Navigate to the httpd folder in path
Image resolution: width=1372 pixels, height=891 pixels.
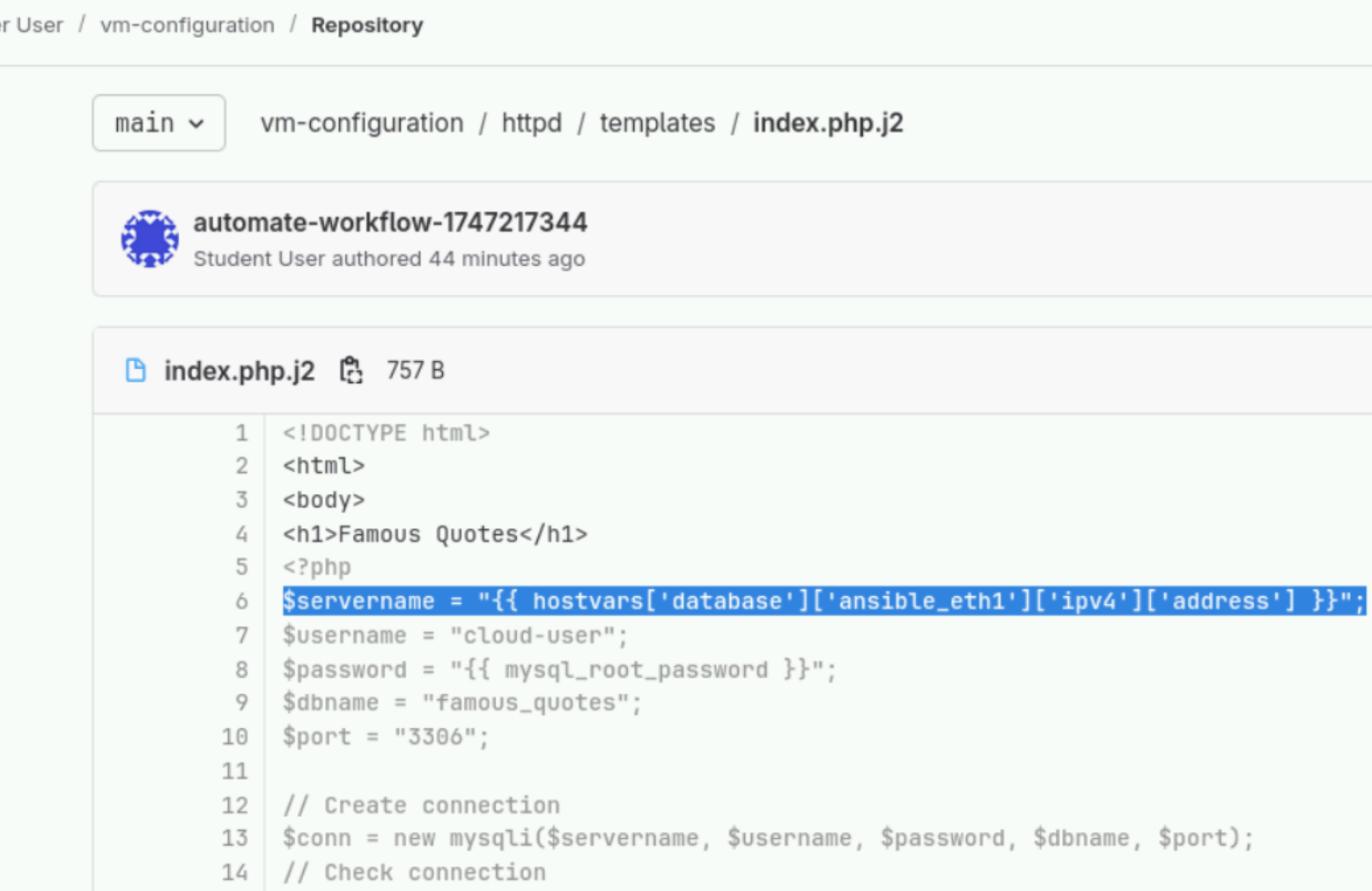531,123
